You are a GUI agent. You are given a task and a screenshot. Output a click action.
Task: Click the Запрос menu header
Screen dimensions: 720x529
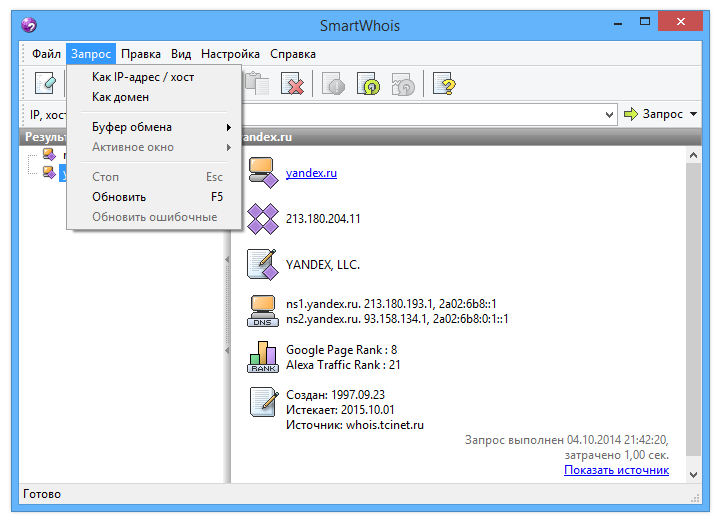91,54
